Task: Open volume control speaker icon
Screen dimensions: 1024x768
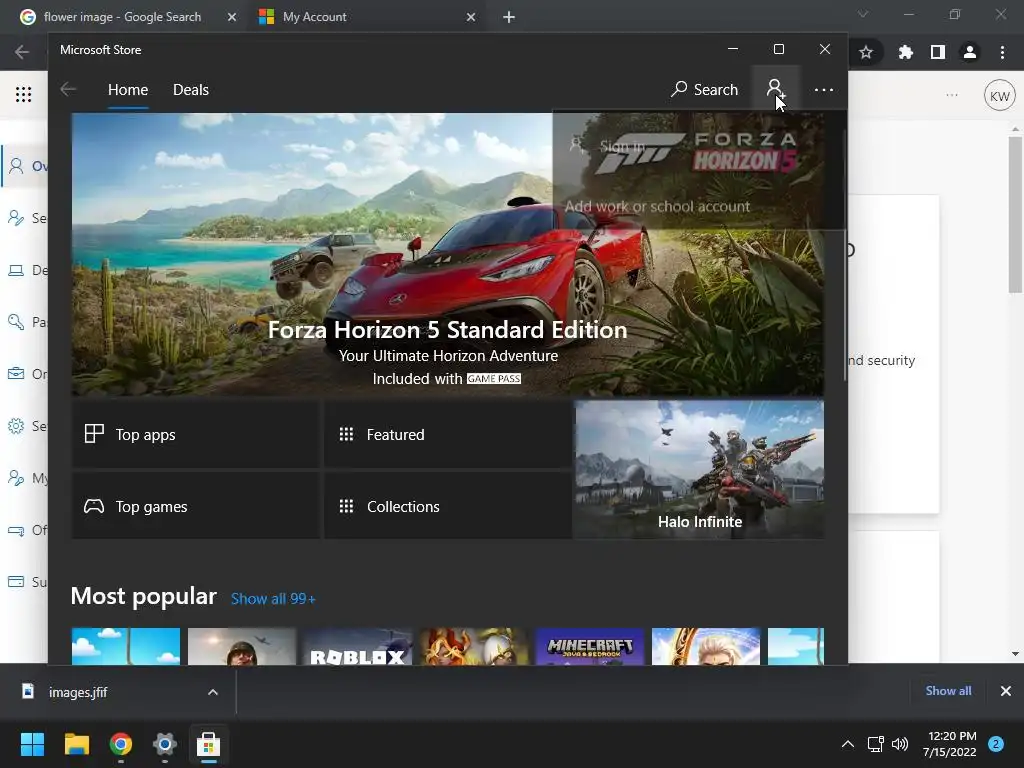Action: tap(900, 744)
